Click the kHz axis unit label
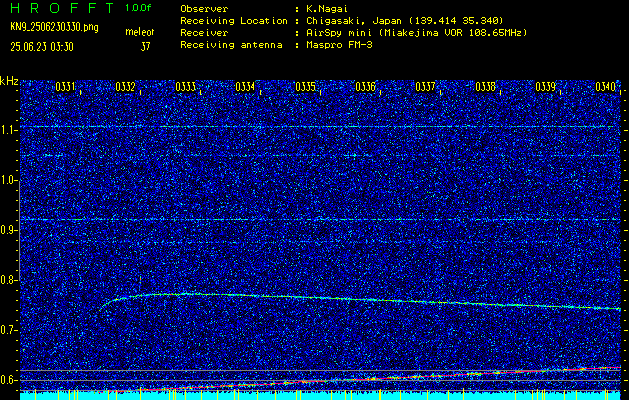 point(9,81)
